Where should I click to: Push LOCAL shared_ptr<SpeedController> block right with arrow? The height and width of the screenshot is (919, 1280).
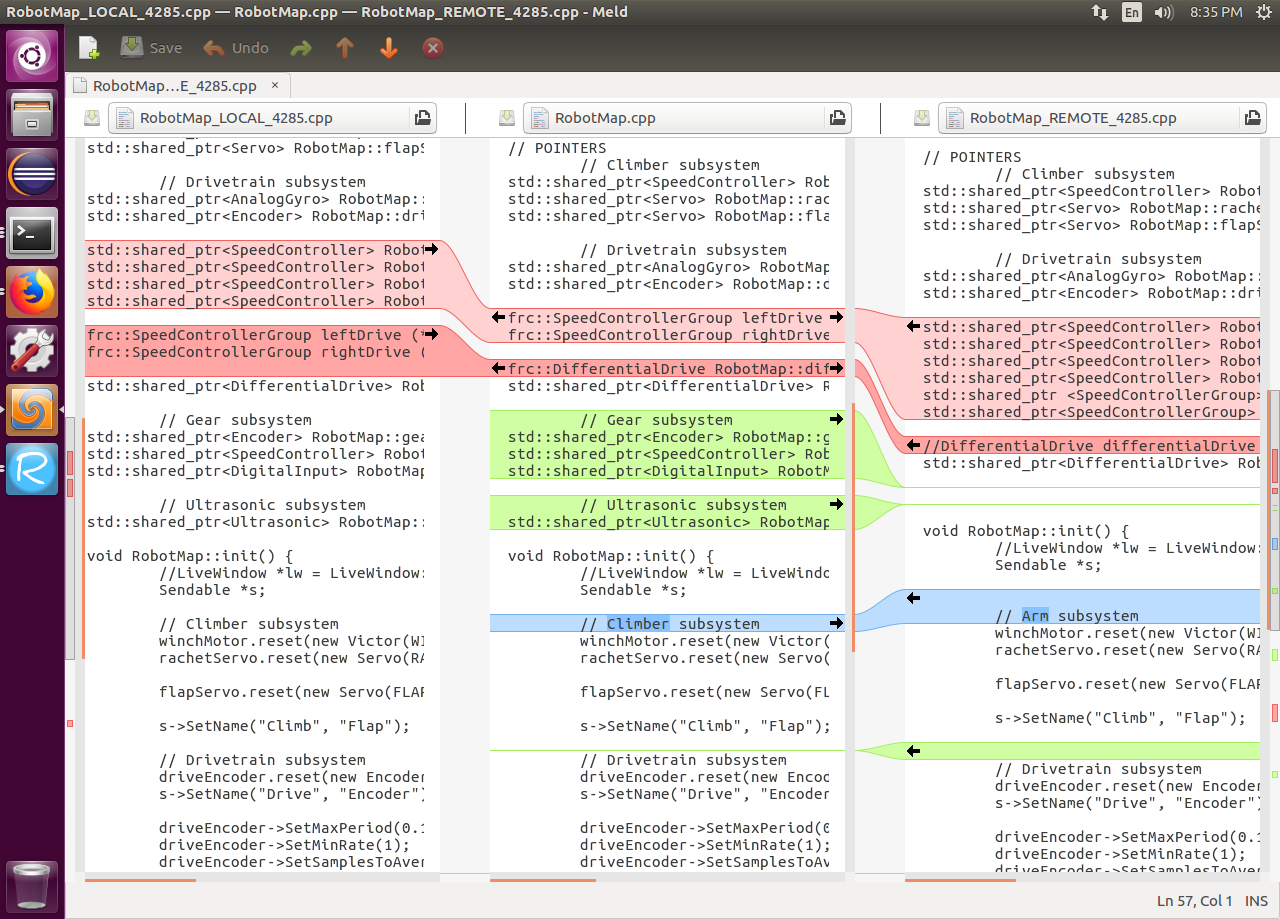[x=431, y=250]
